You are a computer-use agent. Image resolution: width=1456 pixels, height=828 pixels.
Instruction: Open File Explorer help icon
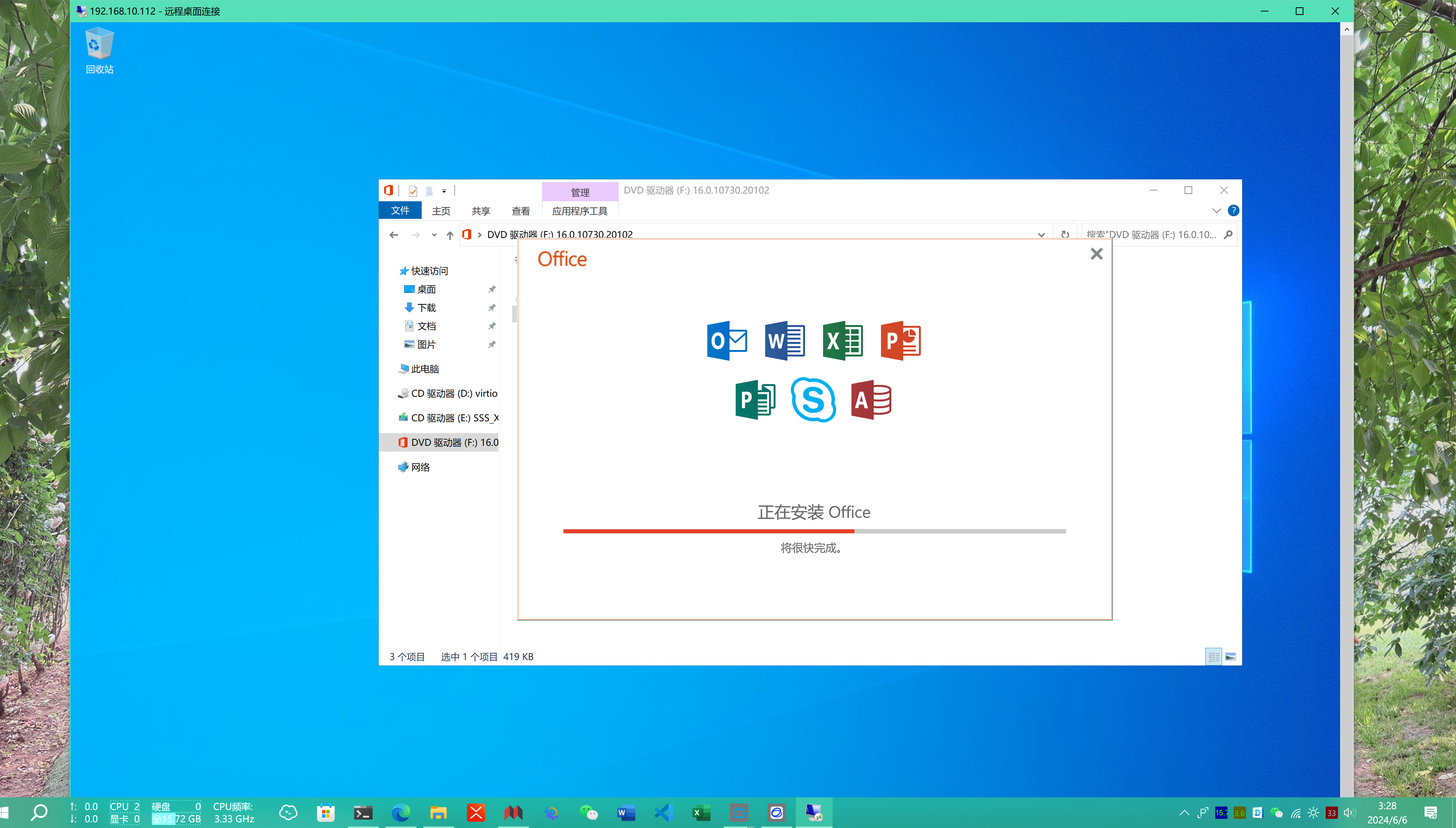1233,210
